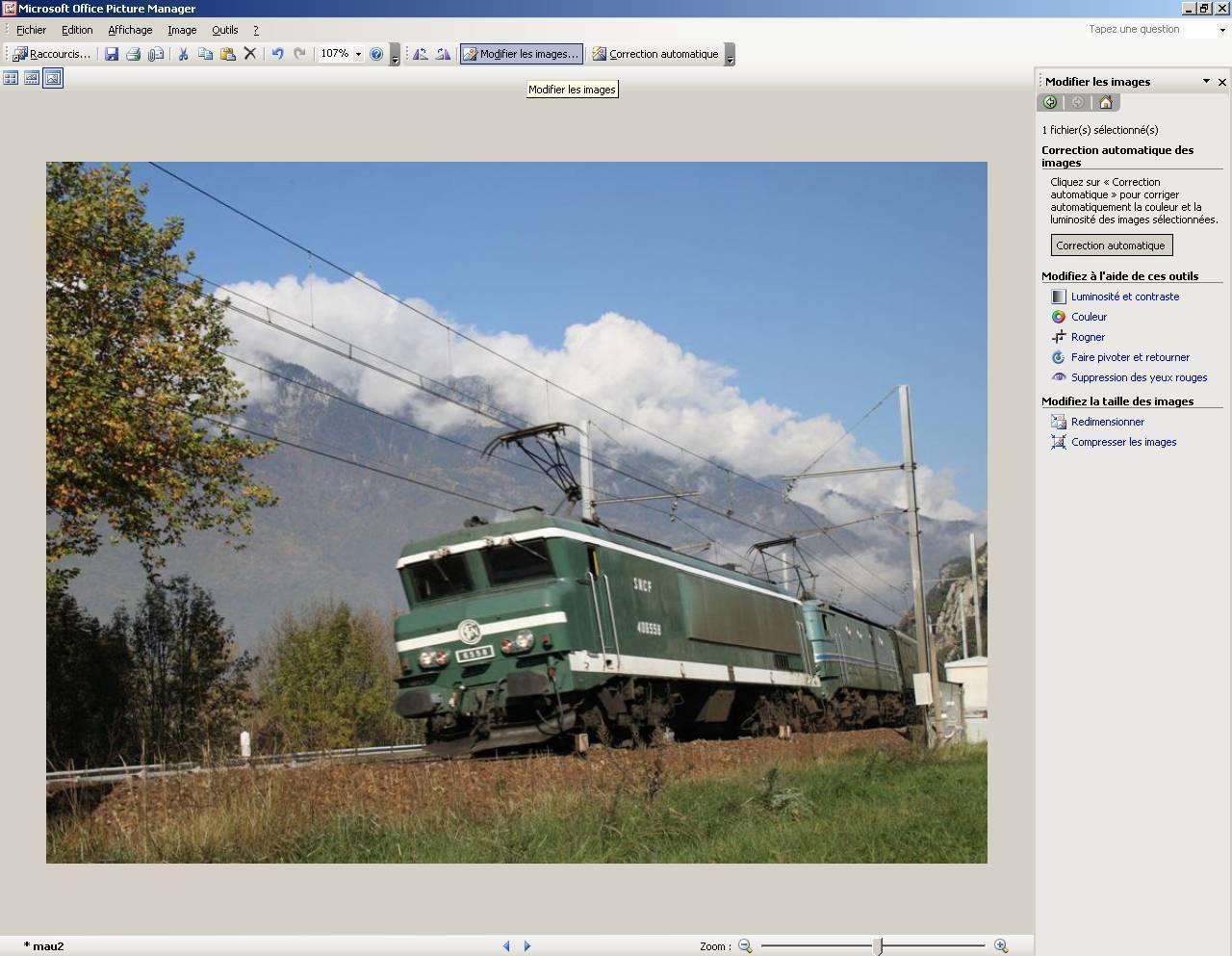Open the 107% zoom level dropdown

(x=358, y=54)
